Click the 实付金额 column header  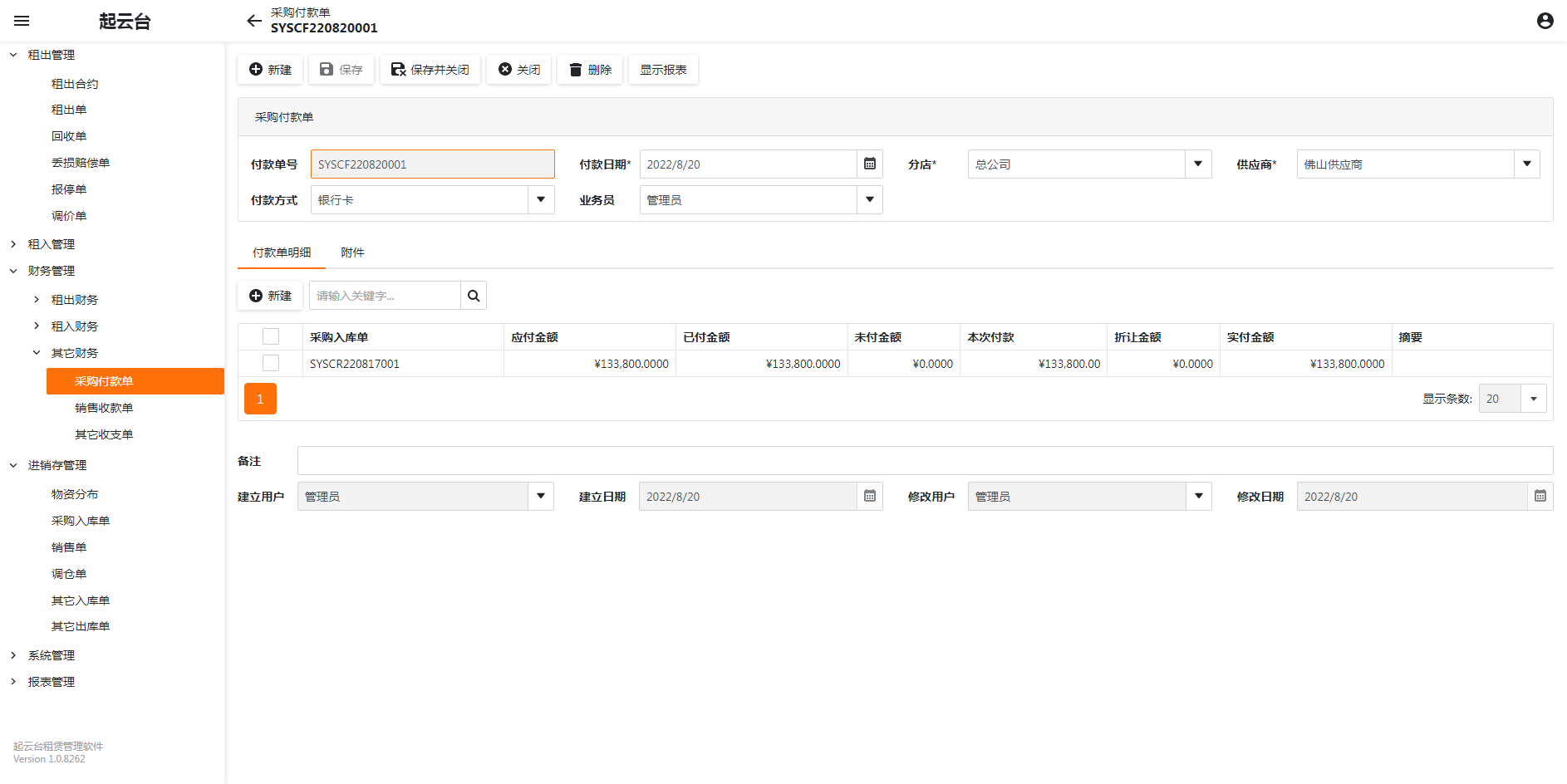coord(1306,337)
